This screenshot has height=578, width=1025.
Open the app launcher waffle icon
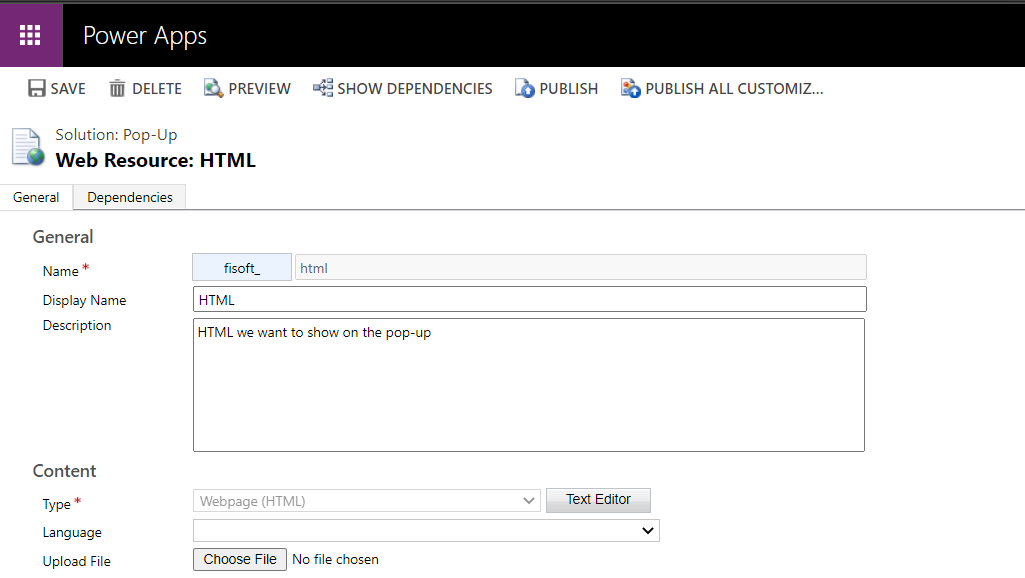30,35
